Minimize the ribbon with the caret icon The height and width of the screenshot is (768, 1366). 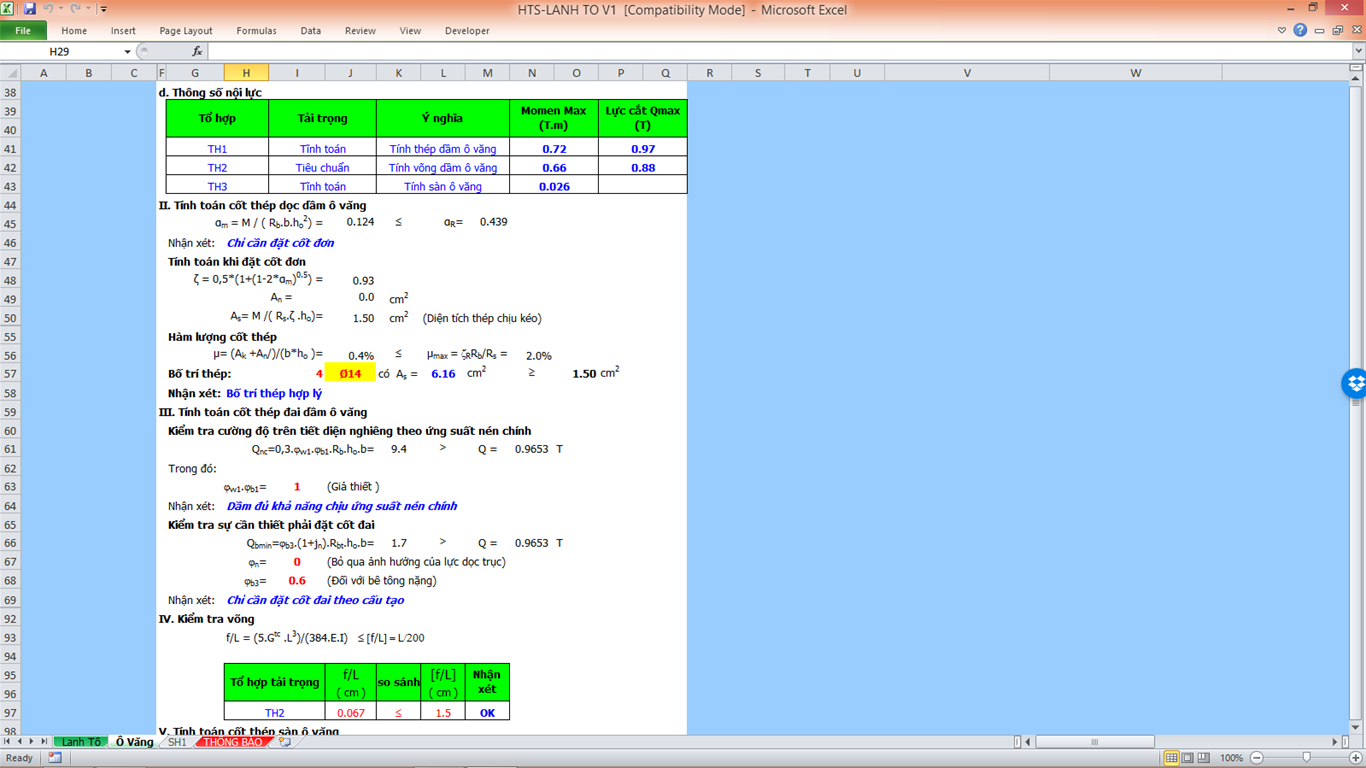[1282, 31]
